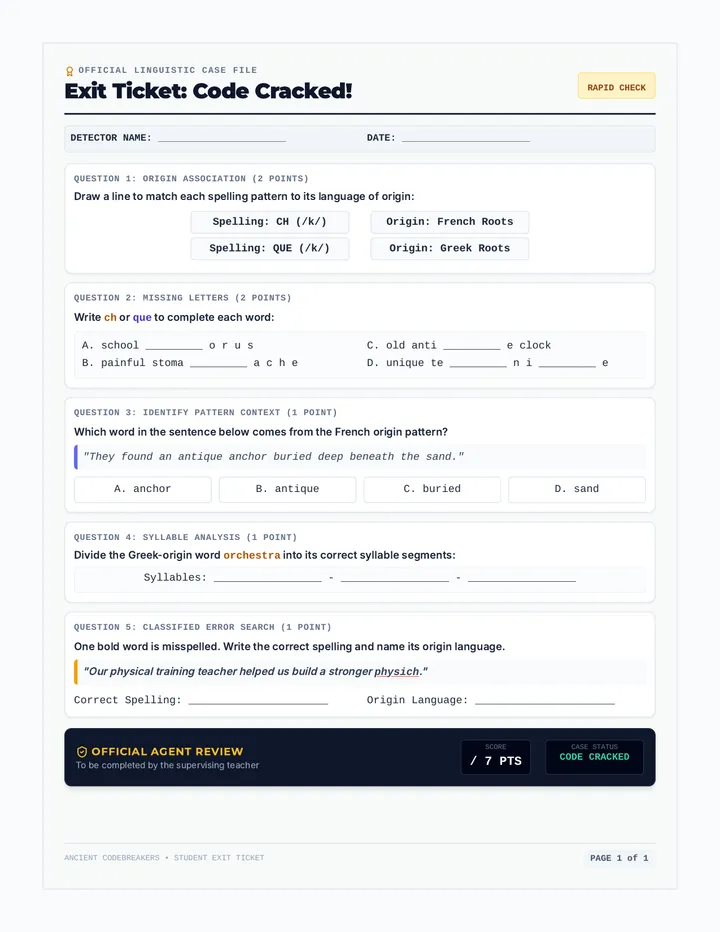This screenshot has width=720, height=932.
Task: Select answer option A. anchor
Action: point(143,489)
